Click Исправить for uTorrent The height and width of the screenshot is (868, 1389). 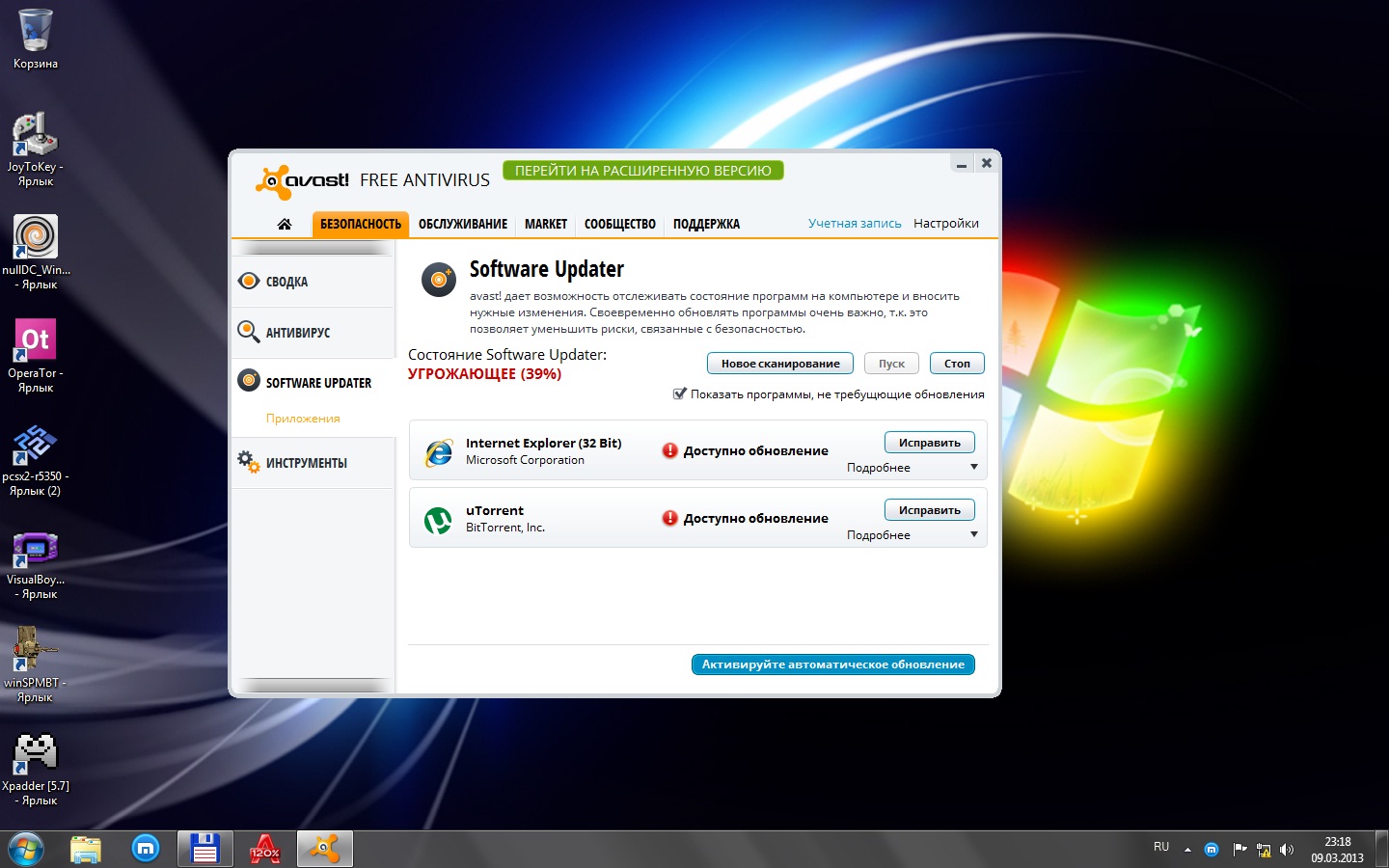tap(930, 510)
